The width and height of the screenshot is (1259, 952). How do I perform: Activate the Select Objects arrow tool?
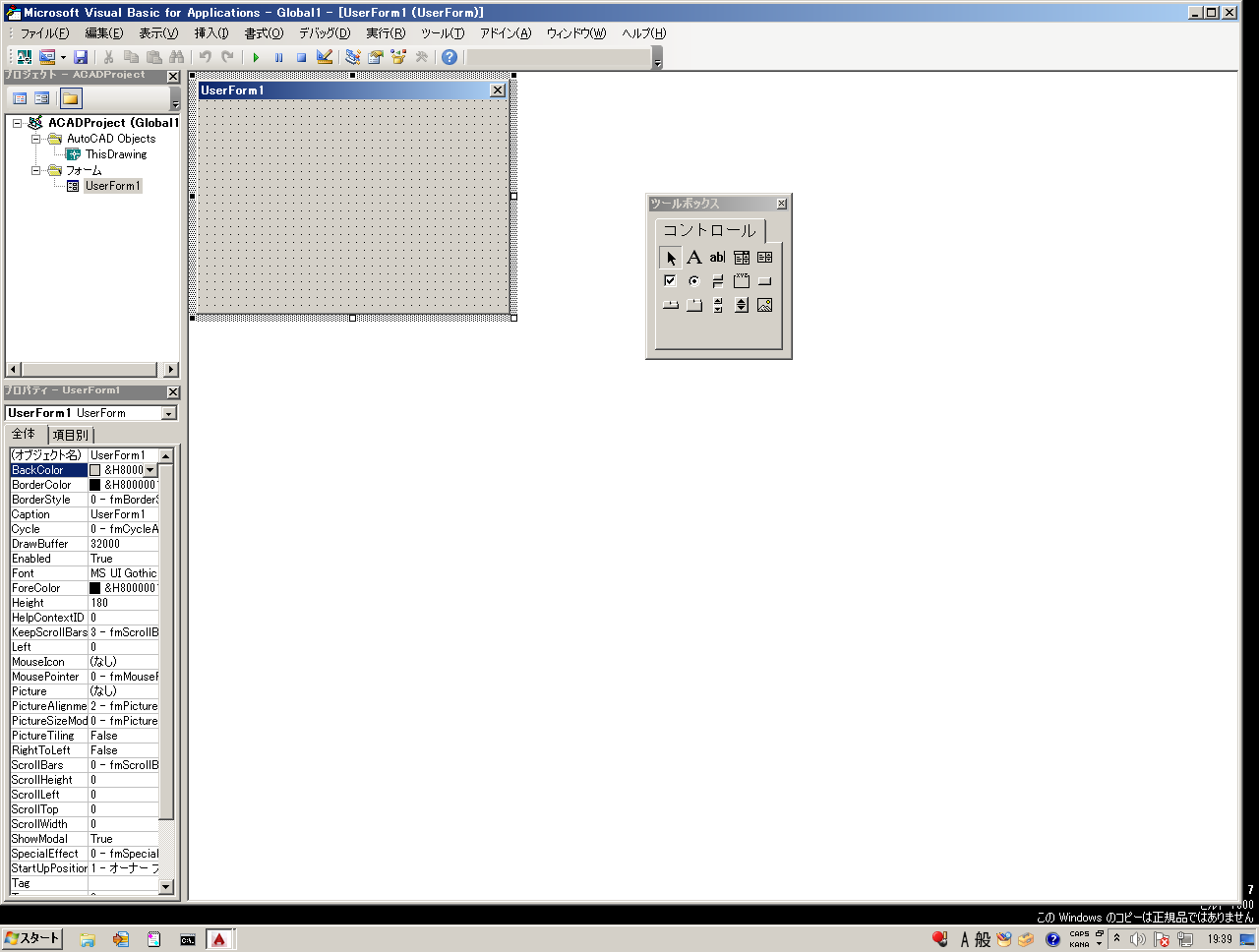671,258
